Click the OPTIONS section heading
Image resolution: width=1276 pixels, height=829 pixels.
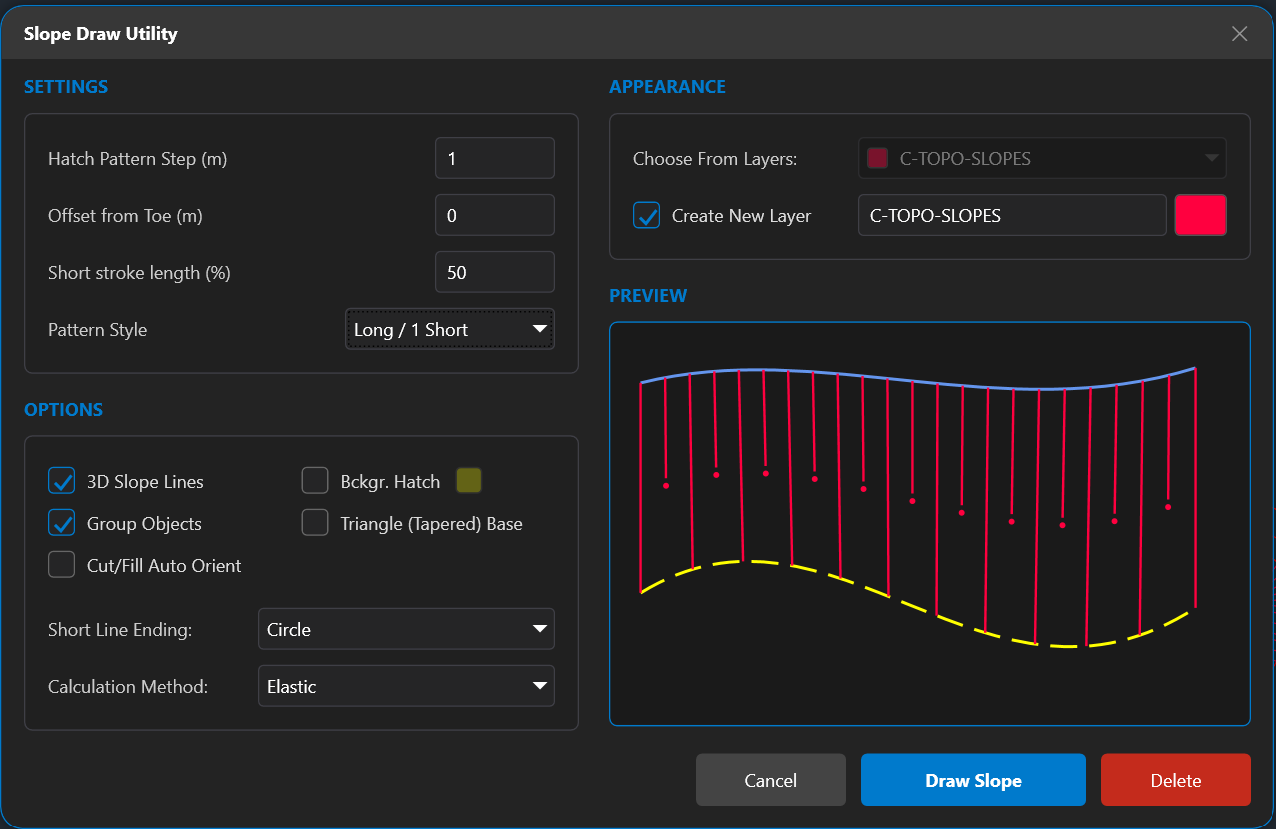coord(63,409)
